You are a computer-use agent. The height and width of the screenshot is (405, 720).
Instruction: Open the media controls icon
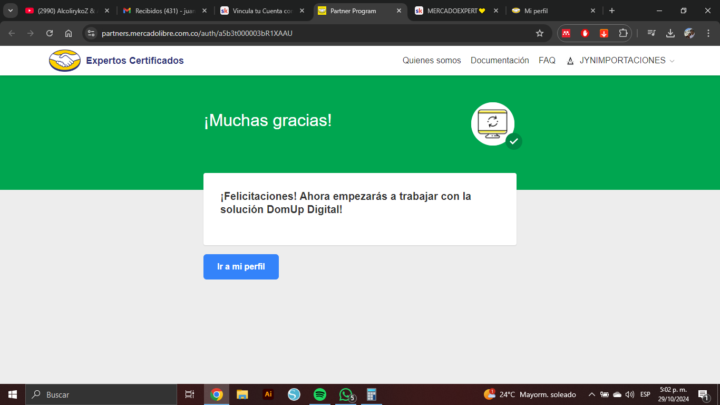point(651,33)
